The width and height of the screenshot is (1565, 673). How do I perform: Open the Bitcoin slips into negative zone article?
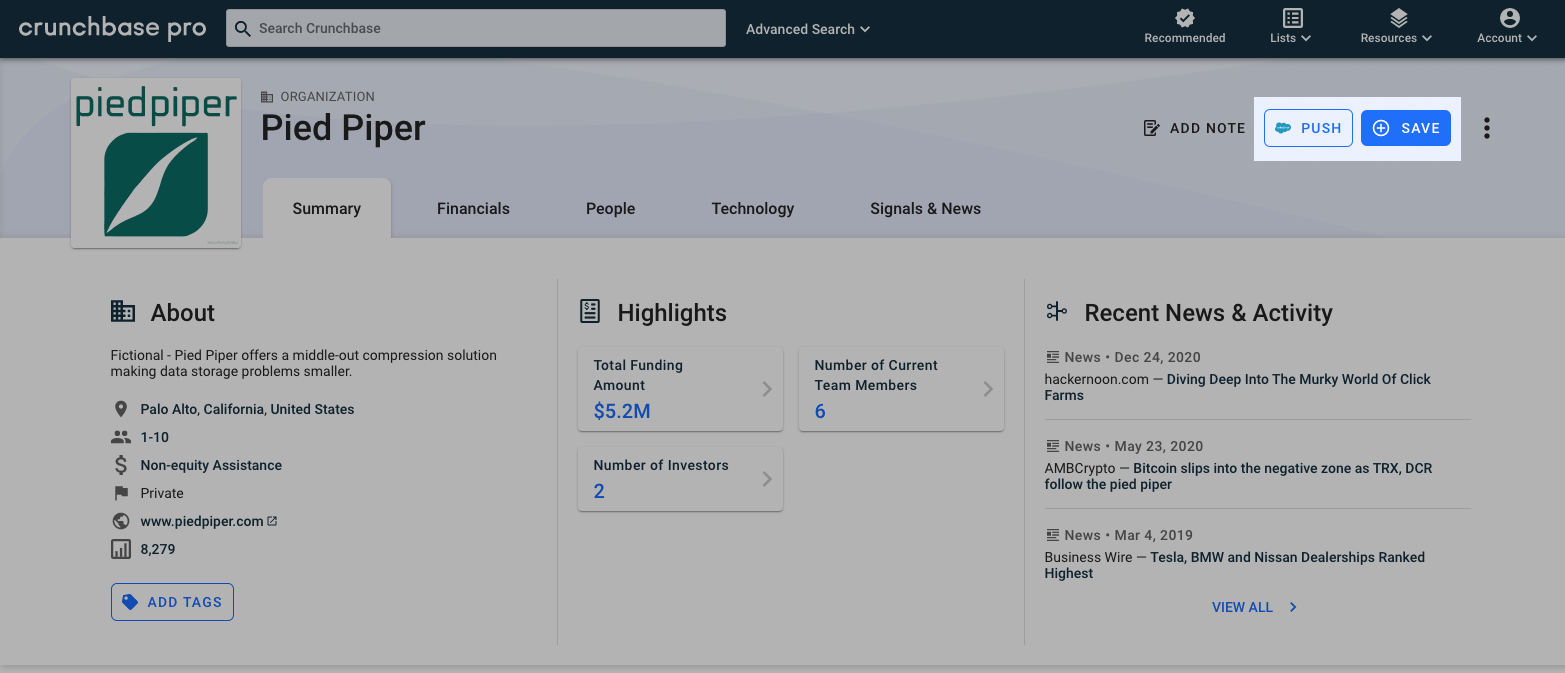point(1238,476)
